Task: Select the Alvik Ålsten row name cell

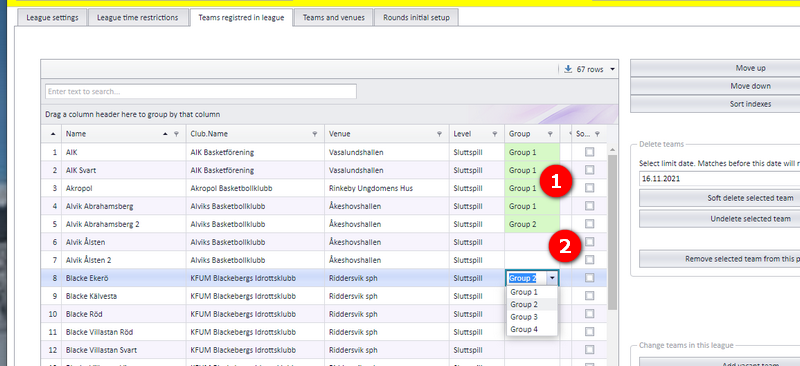Action: 123,242
